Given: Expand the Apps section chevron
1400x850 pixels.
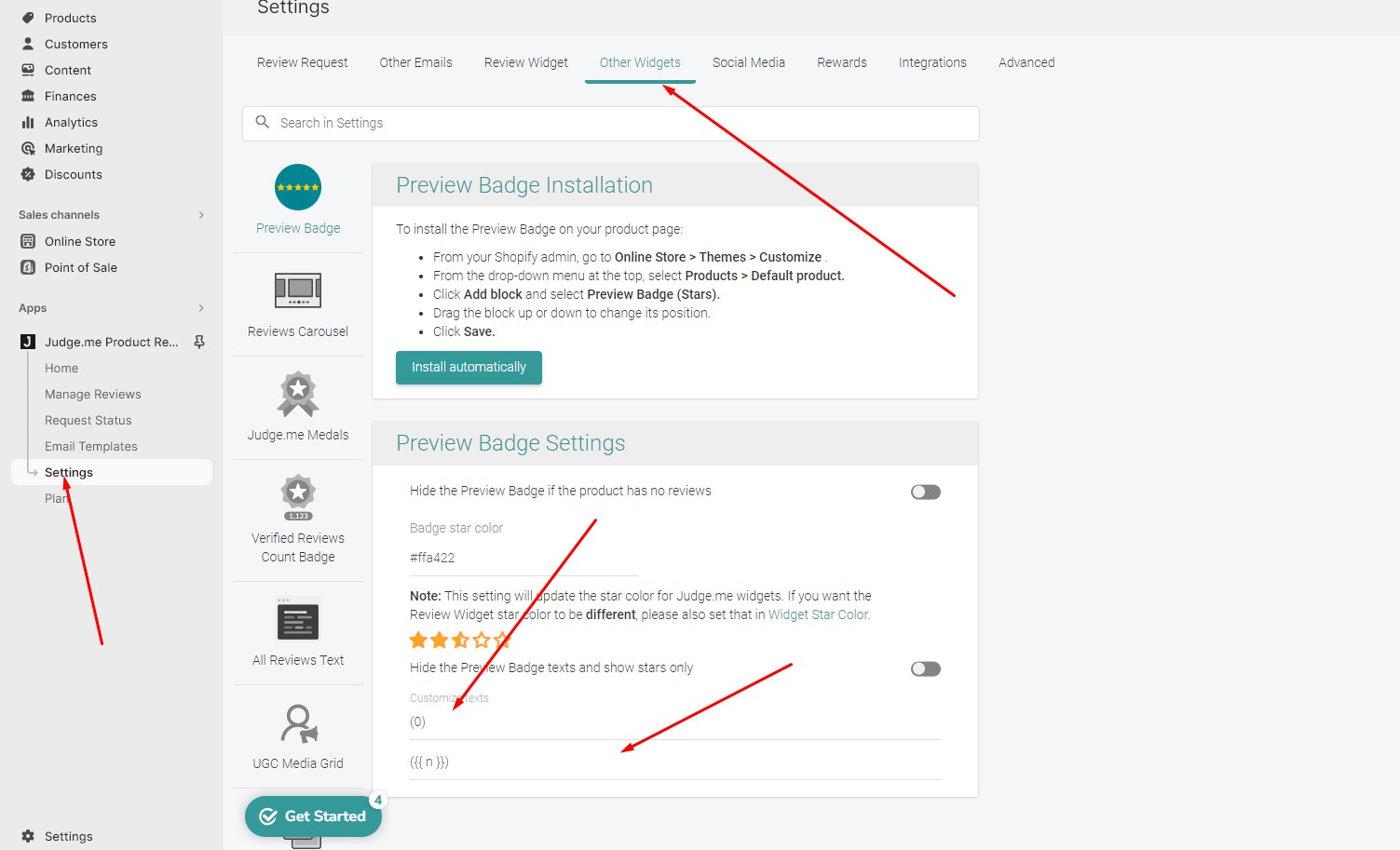Looking at the screenshot, I should pos(201,308).
